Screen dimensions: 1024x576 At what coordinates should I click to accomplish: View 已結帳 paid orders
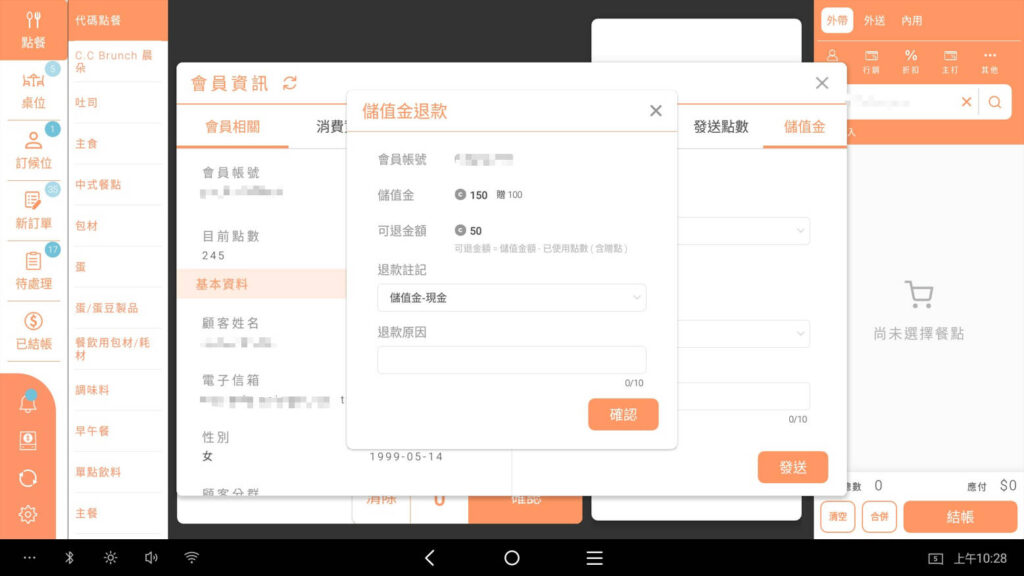pos(33,330)
